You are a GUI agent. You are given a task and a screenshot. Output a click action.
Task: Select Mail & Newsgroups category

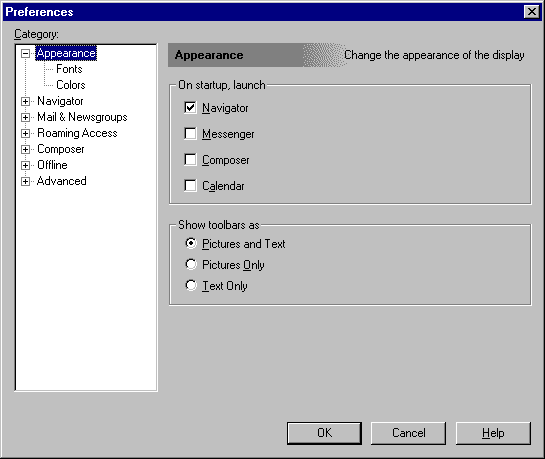[82, 117]
